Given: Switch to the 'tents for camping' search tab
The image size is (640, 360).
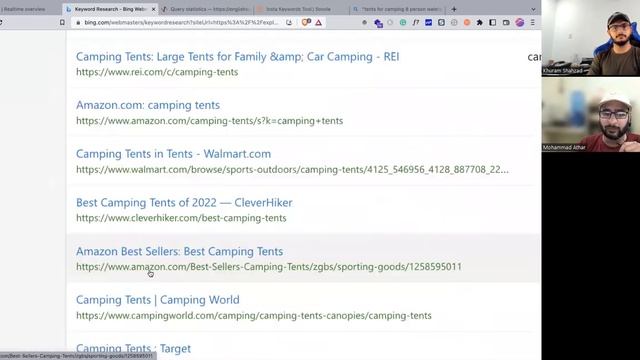Looking at the screenshot, I should click(x=398, y=9).
